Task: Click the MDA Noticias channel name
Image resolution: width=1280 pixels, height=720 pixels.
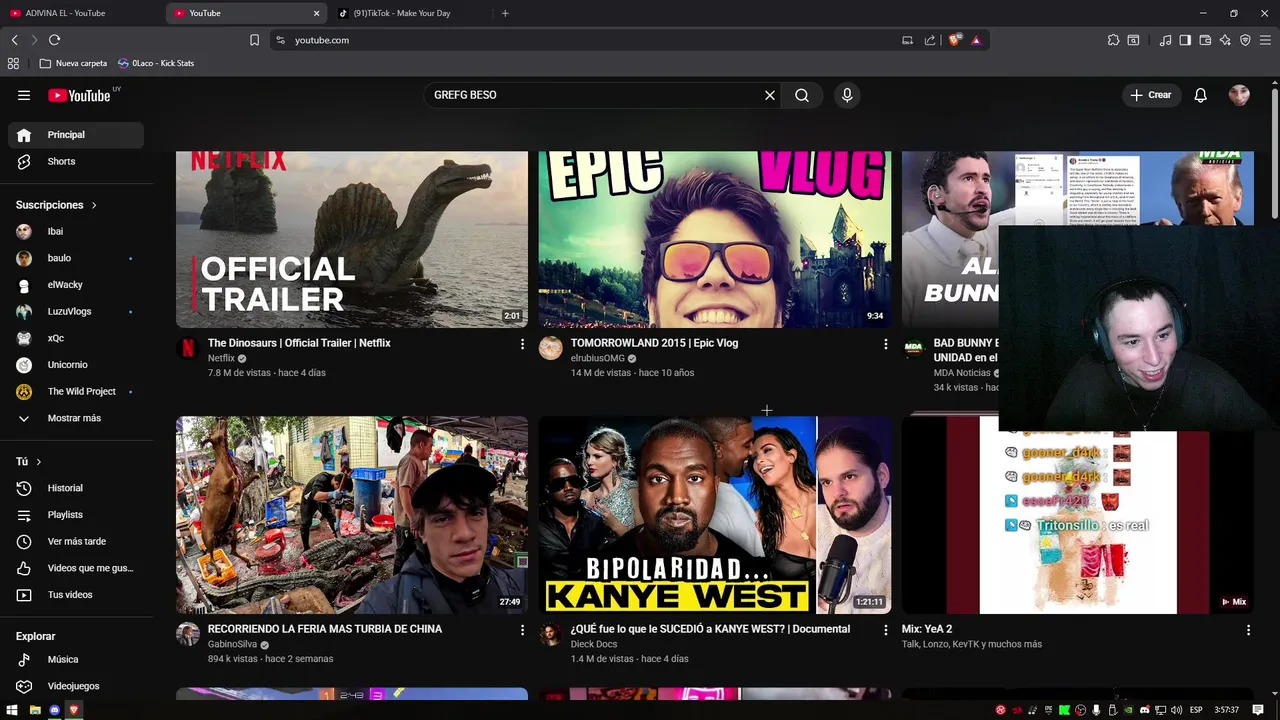Action: (962, 373)
